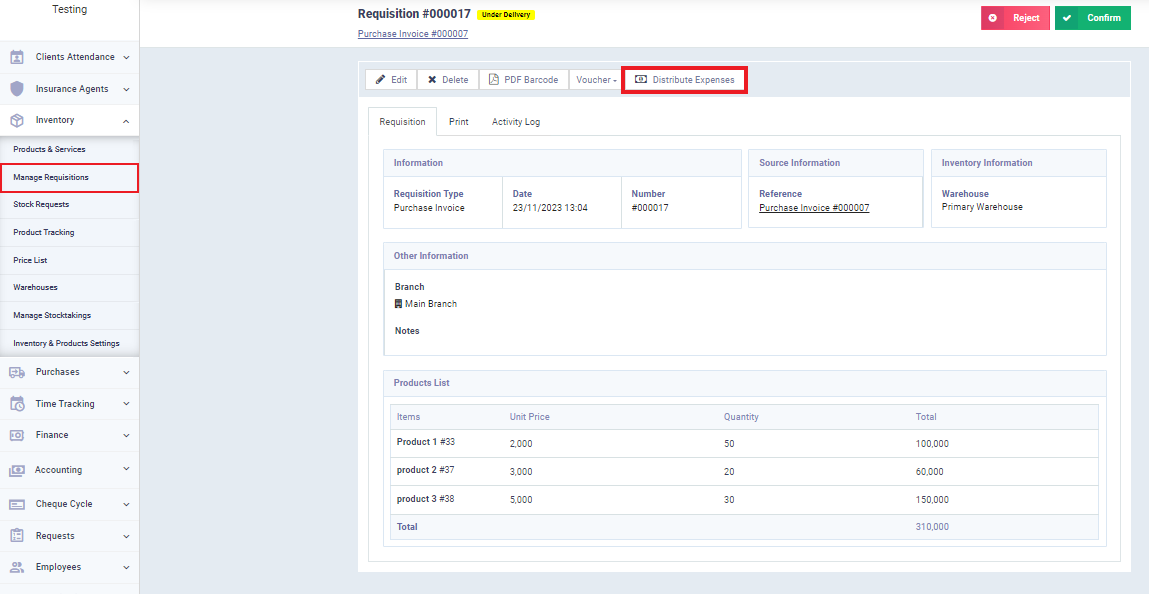Click the Requests clipboard icon
Viewport: 1149px width, 594px height.
pyautogui.click(x=17, y=536)
